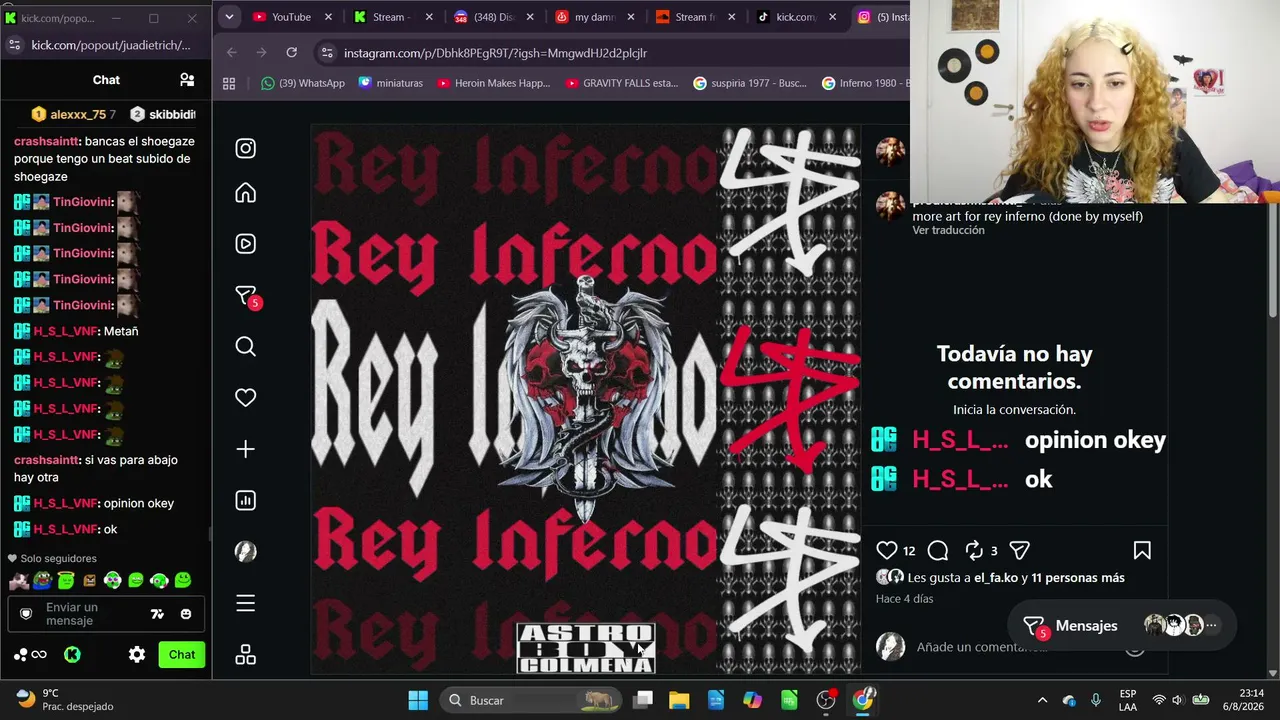Viewport: 1280px width, 720px height.
Task: Open channel points infinity icon
Action: point(39,655)
